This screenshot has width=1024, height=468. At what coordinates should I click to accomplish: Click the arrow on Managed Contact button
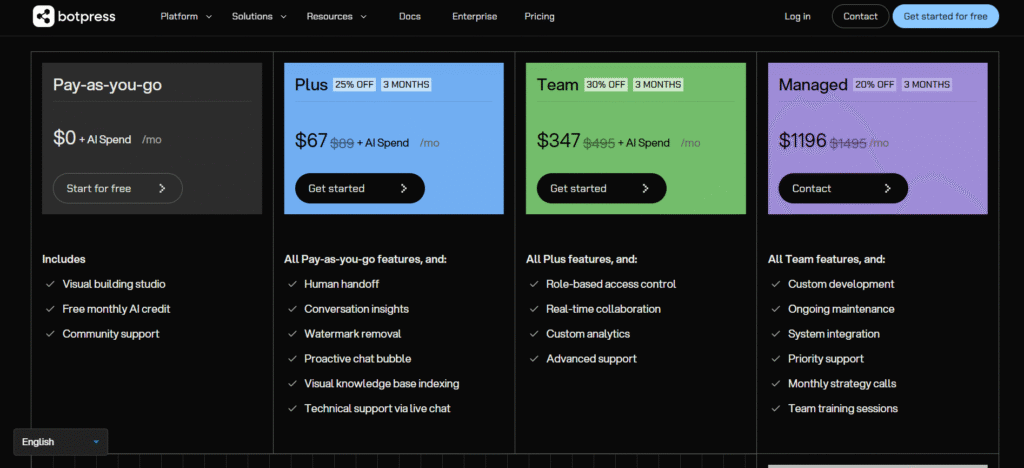click(888, 189)
